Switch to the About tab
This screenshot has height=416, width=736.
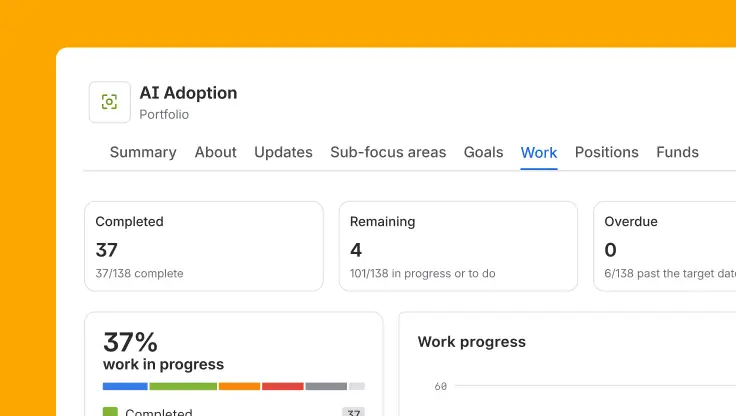215,152
